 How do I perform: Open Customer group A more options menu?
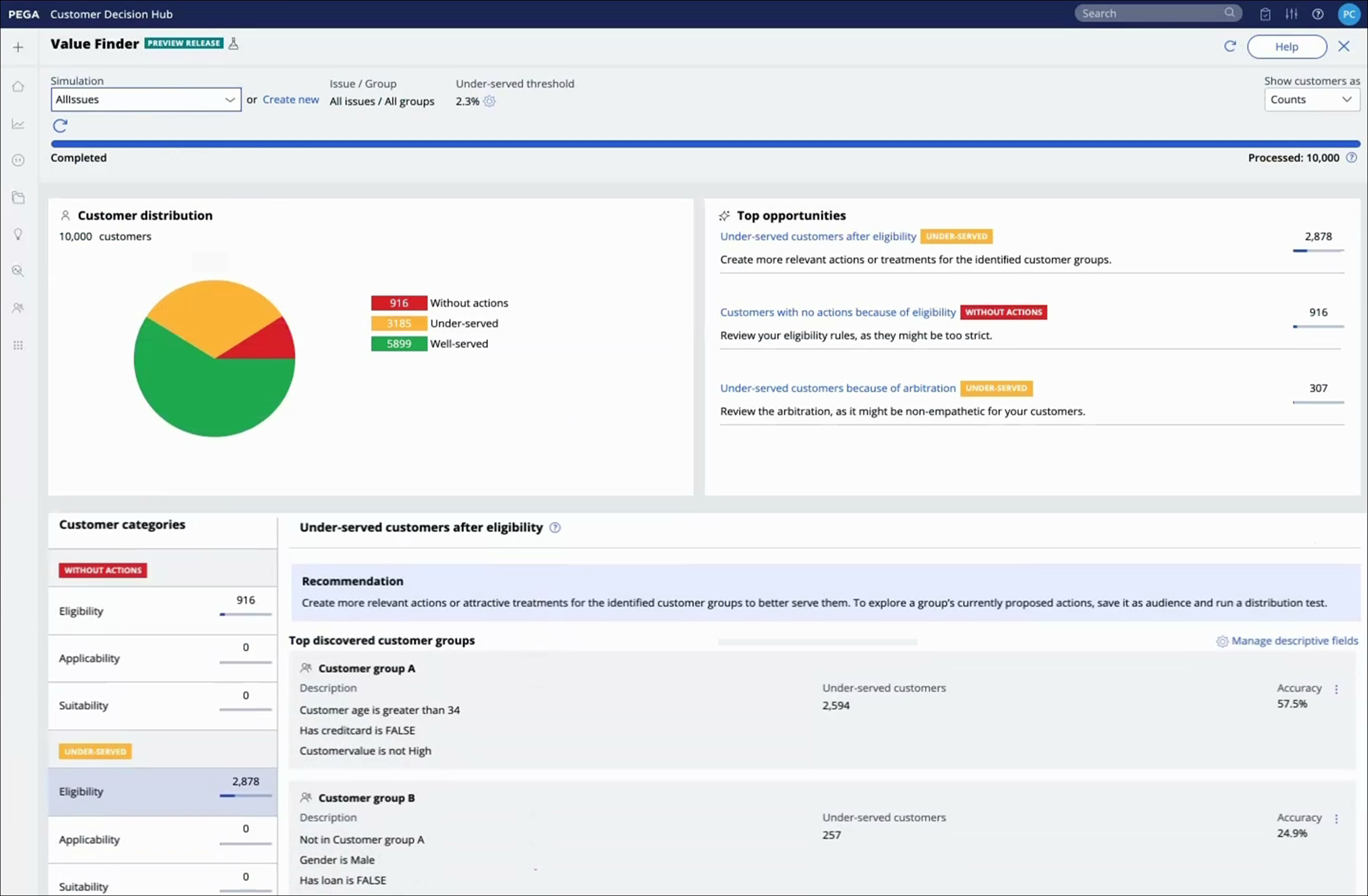point(1336,688)
